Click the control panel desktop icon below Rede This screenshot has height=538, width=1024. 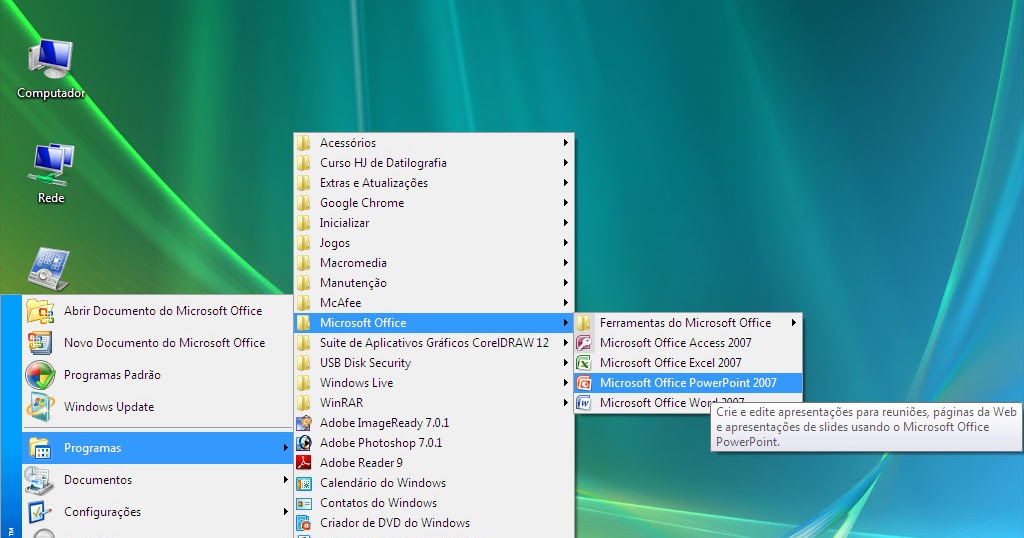tap(49, 268)
